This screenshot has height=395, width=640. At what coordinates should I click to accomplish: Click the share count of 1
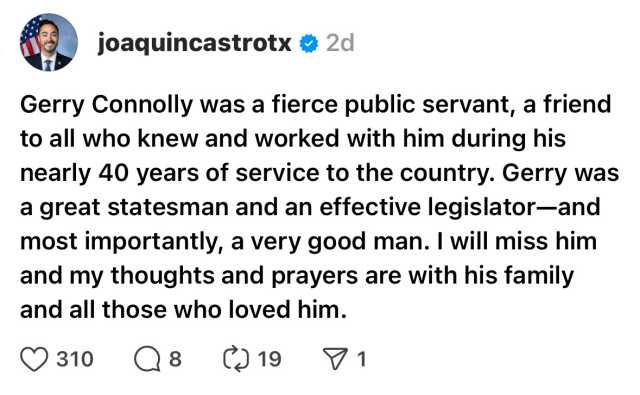coord(362,359)
